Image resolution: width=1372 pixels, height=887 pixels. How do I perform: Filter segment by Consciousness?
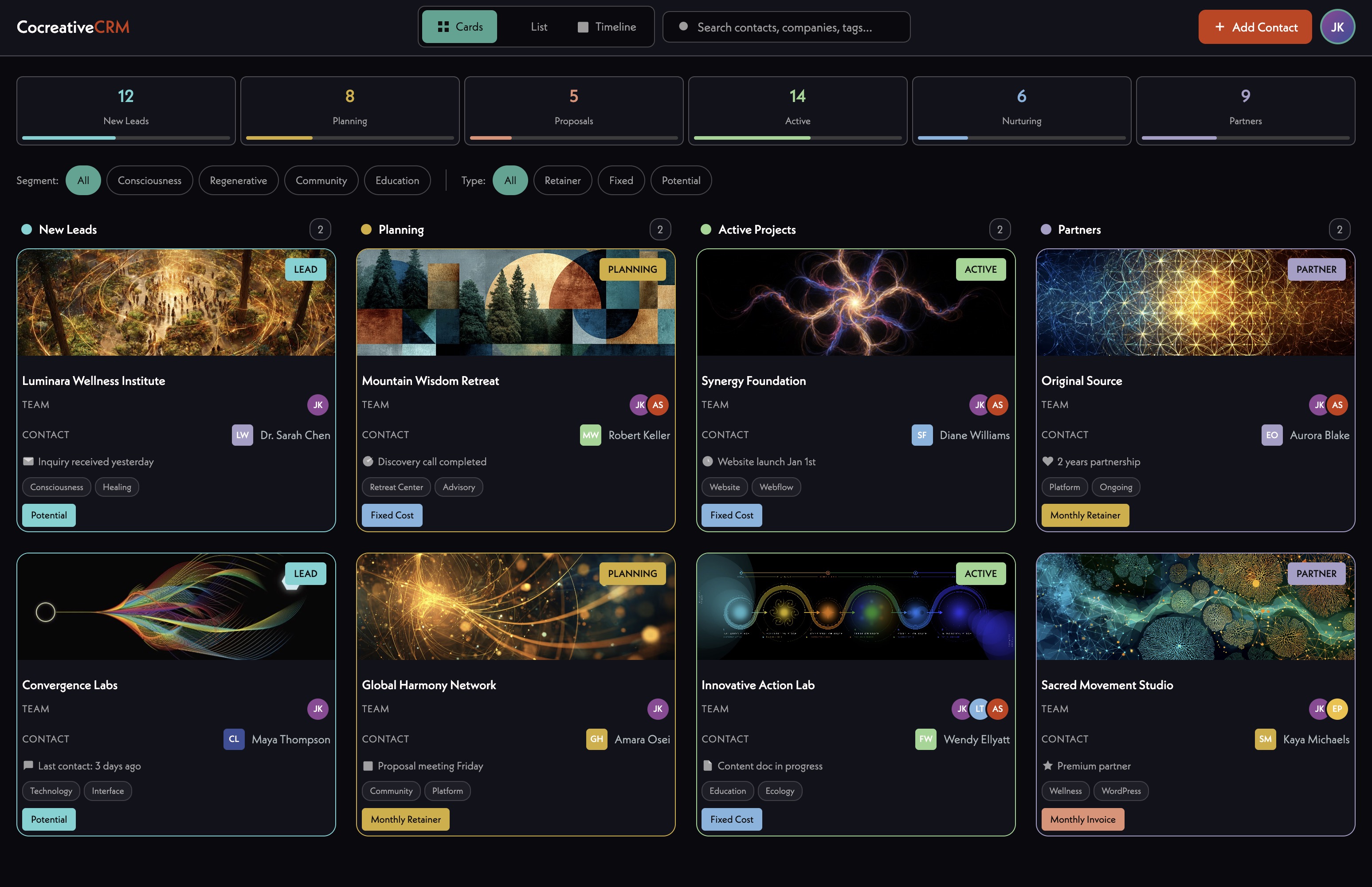tap(149, 181)
